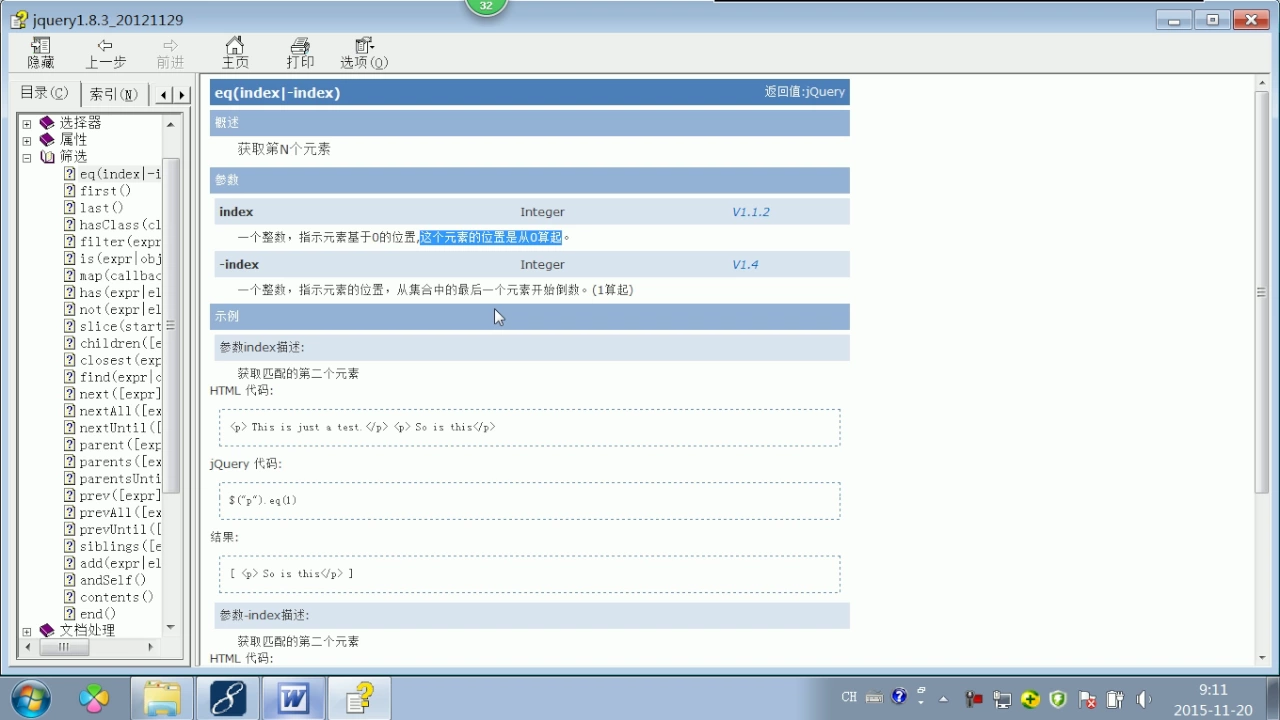The width and height of the screenshot is (1280, 720).
Task: Expand the 文档处理 tree node
Action: 27,631
